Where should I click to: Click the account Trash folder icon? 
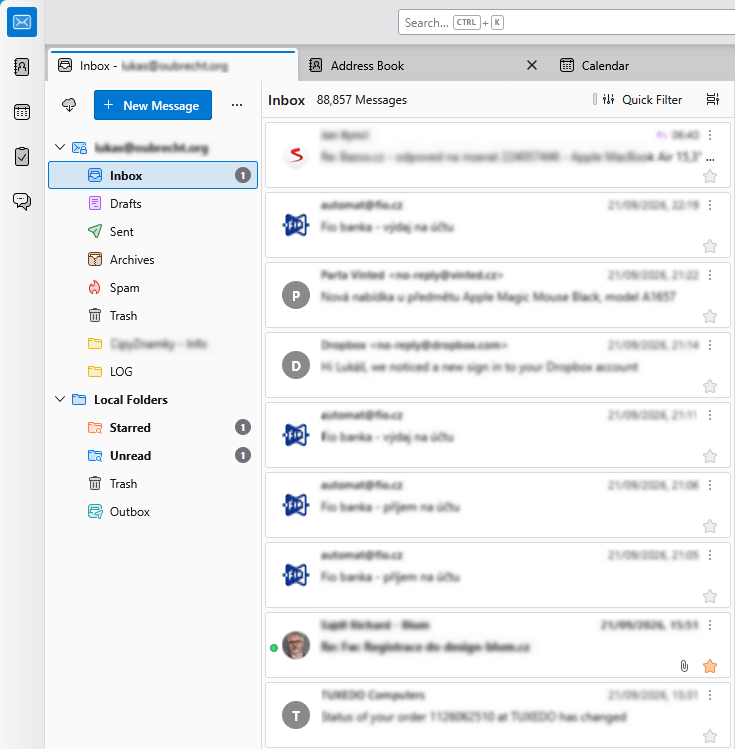point(95,316)
